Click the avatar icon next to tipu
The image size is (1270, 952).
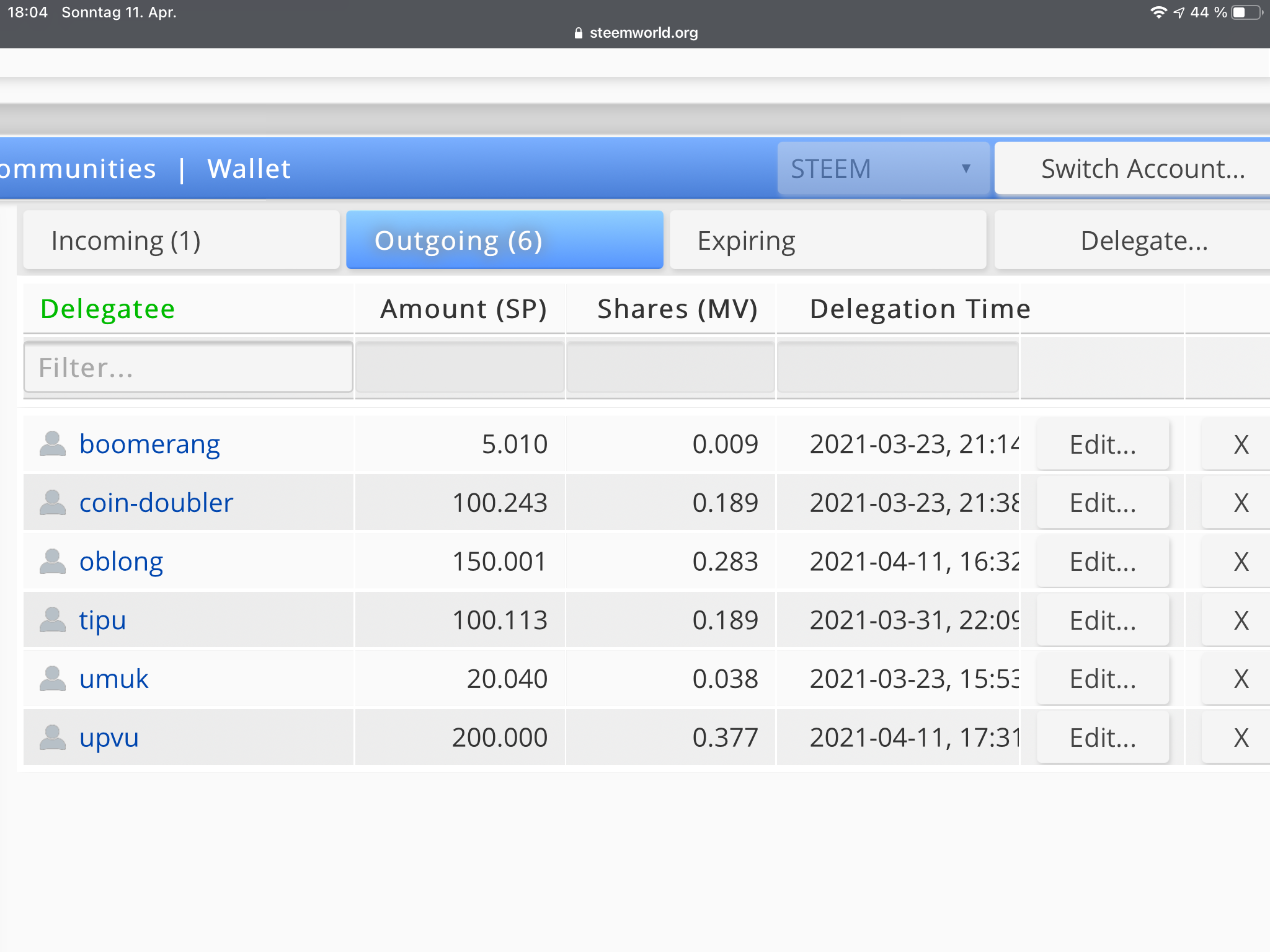click(x=53, y=620)
